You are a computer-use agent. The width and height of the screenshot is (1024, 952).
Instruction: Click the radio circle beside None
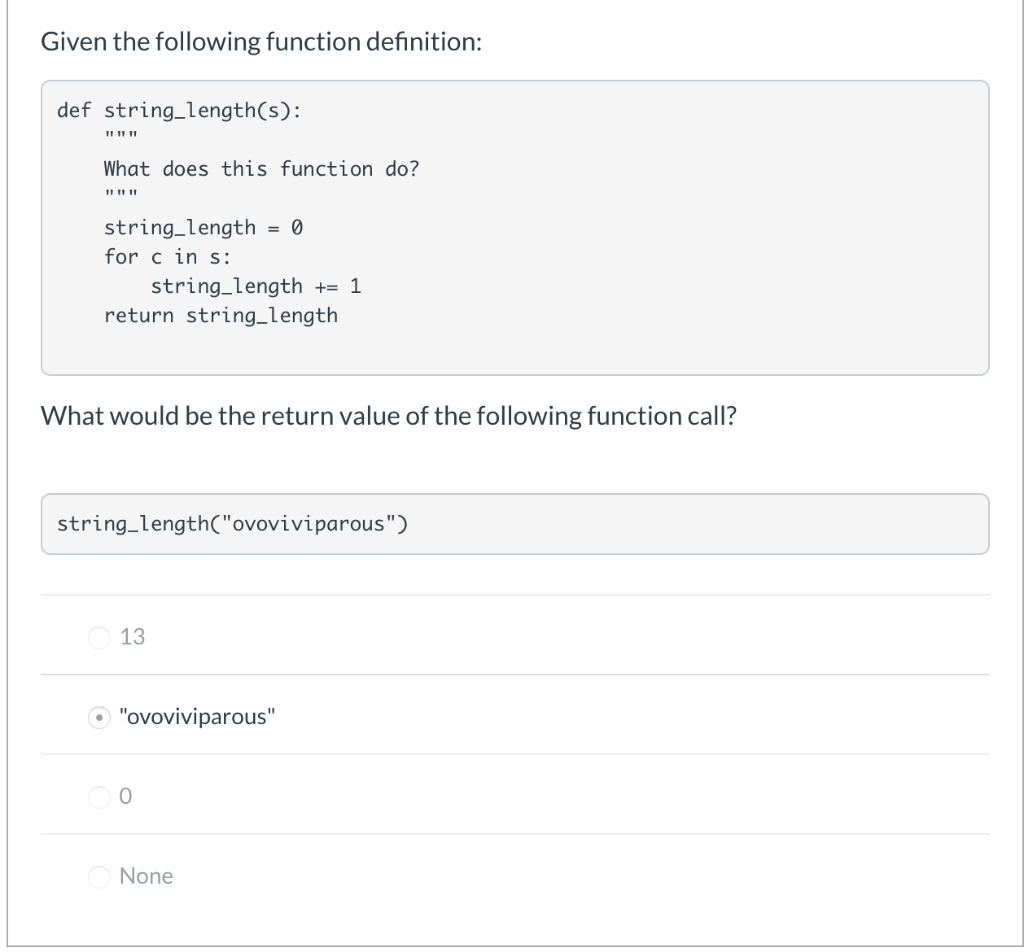click(x=100, y=876)
